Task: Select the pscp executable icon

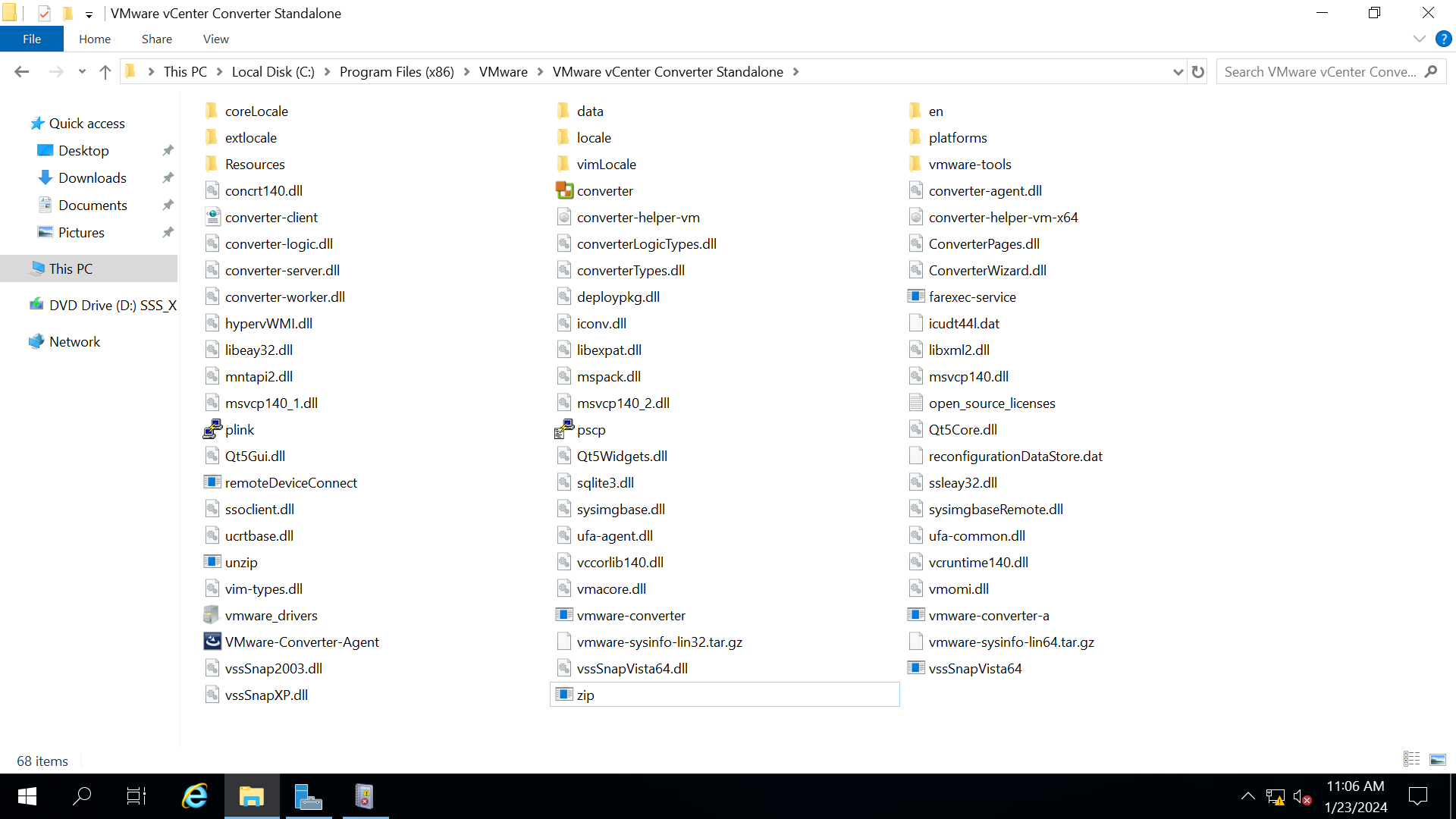Action: tap(564, 429)
